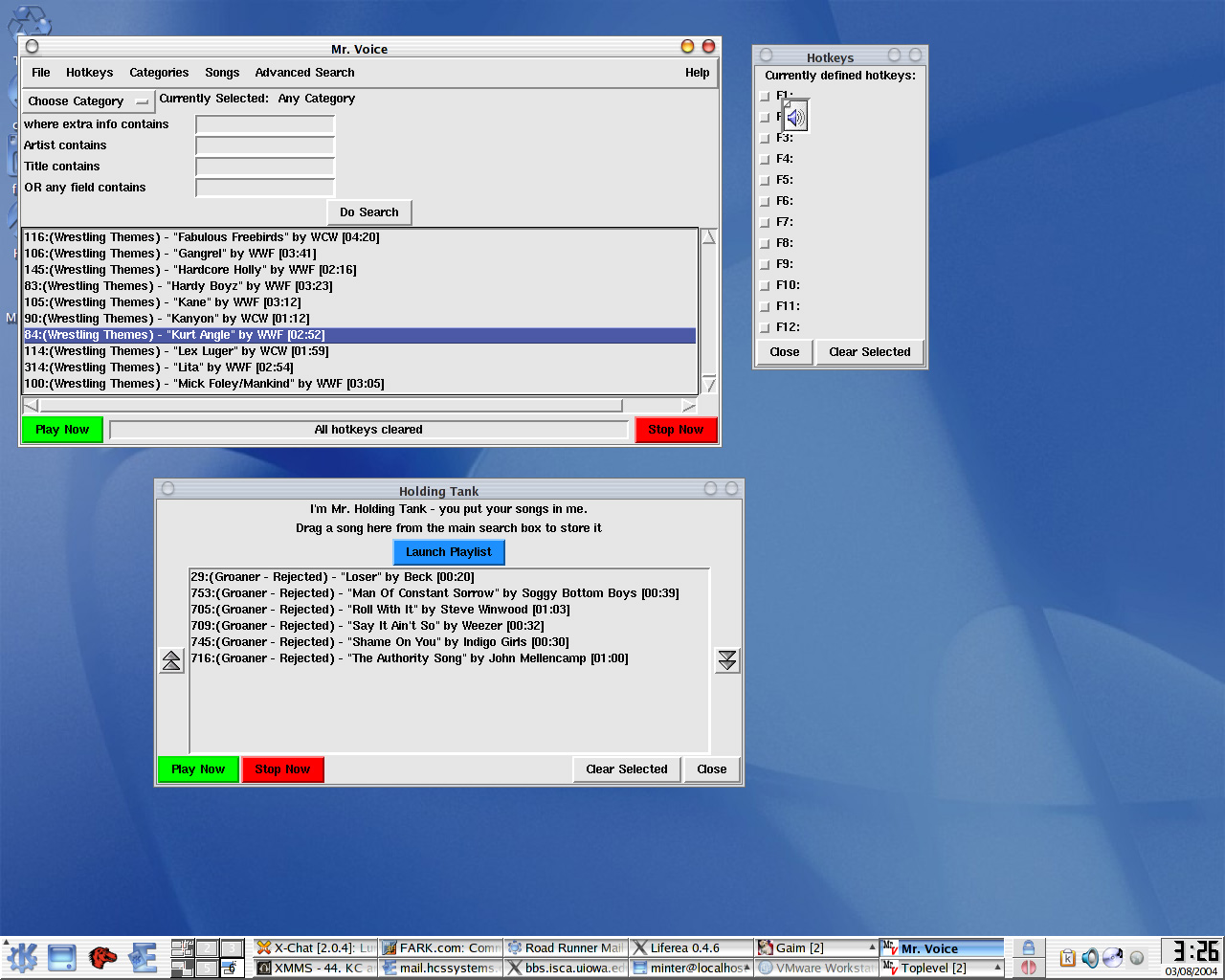Open the volume speaker icon in system tray
1225x980 pixels.
pyautogui.click(x=1090, y=957)
